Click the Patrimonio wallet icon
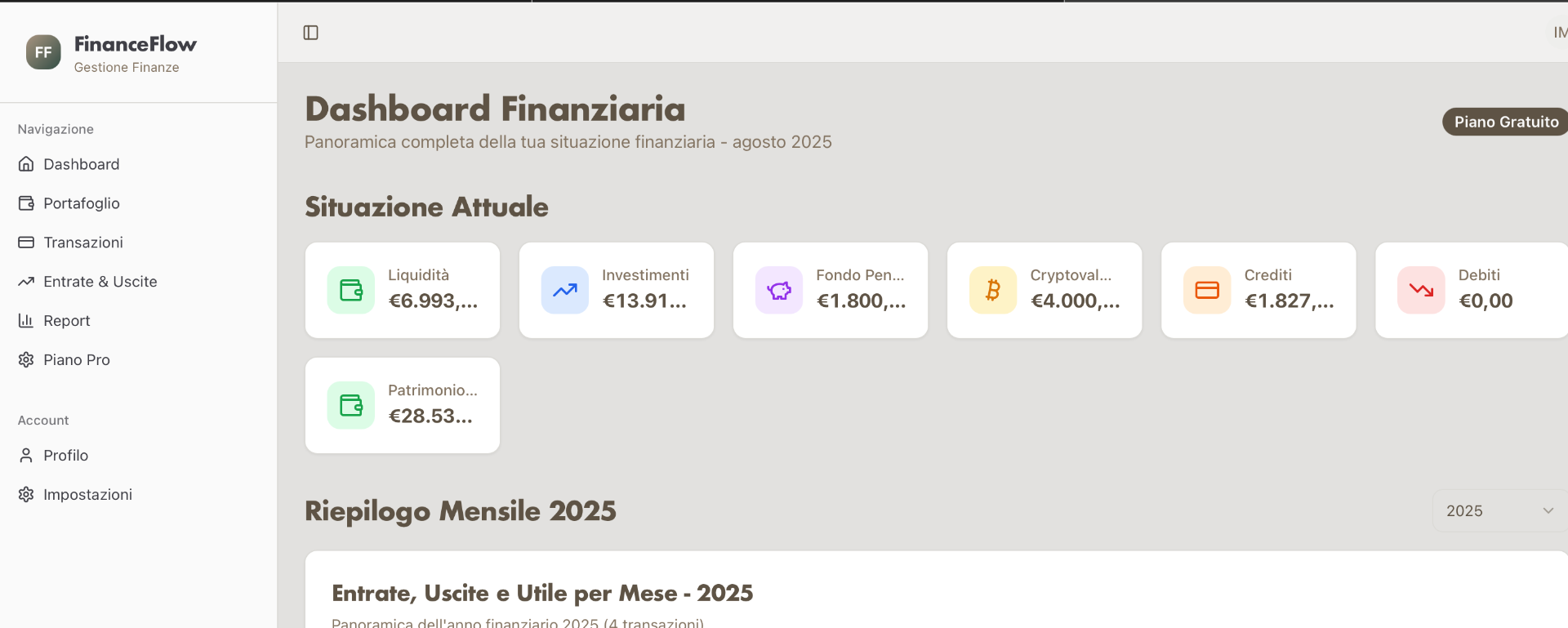1568x628 pixels. pyautogui.click(x=351, y=405)
